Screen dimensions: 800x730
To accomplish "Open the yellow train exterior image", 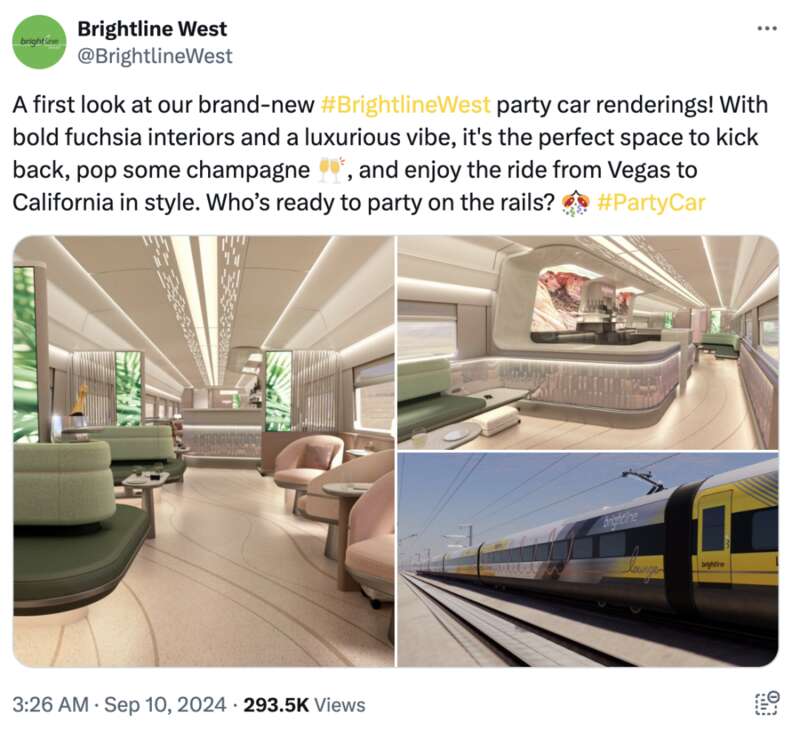I will click(588, 560).
